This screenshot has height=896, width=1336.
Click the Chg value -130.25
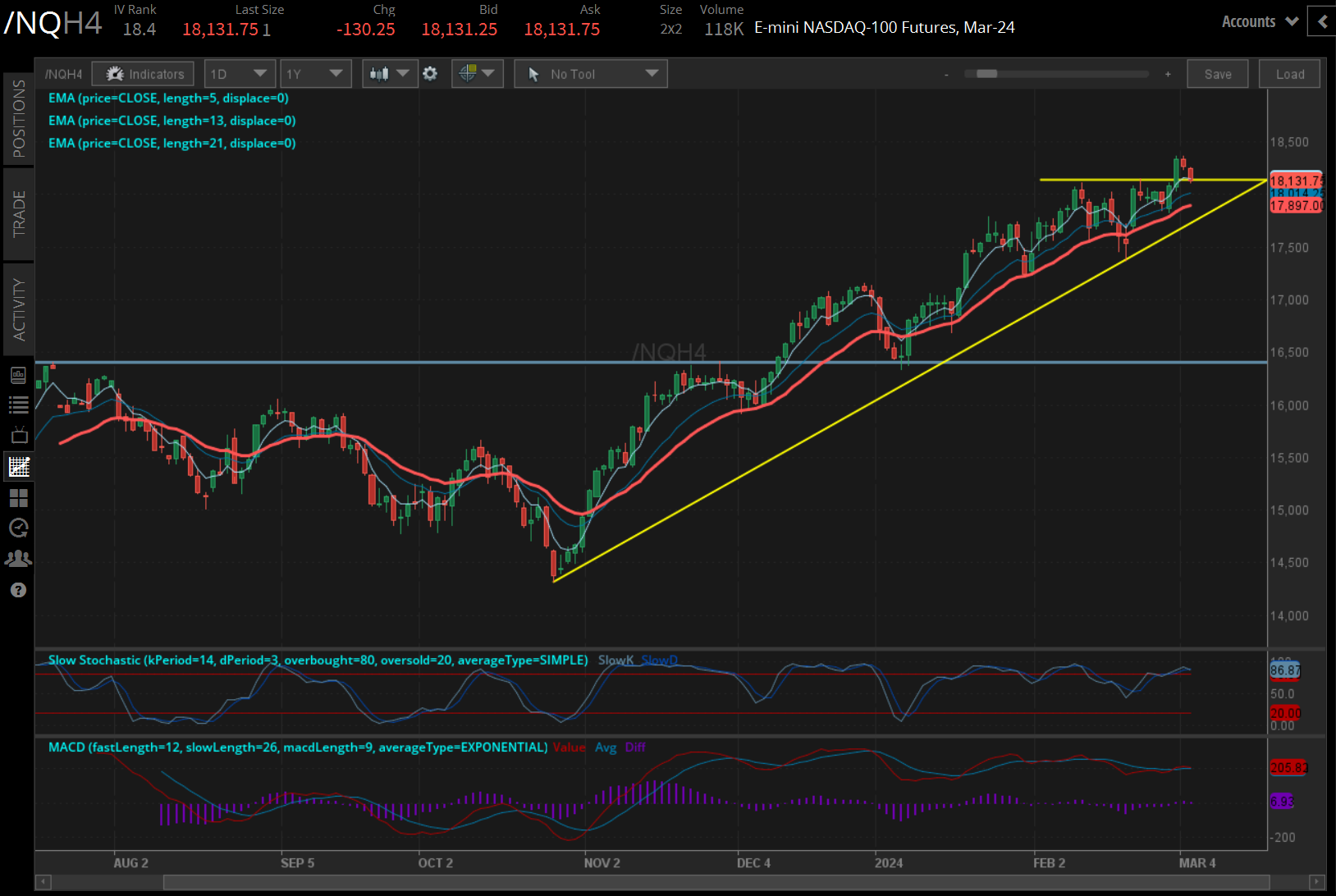point(365,30)
